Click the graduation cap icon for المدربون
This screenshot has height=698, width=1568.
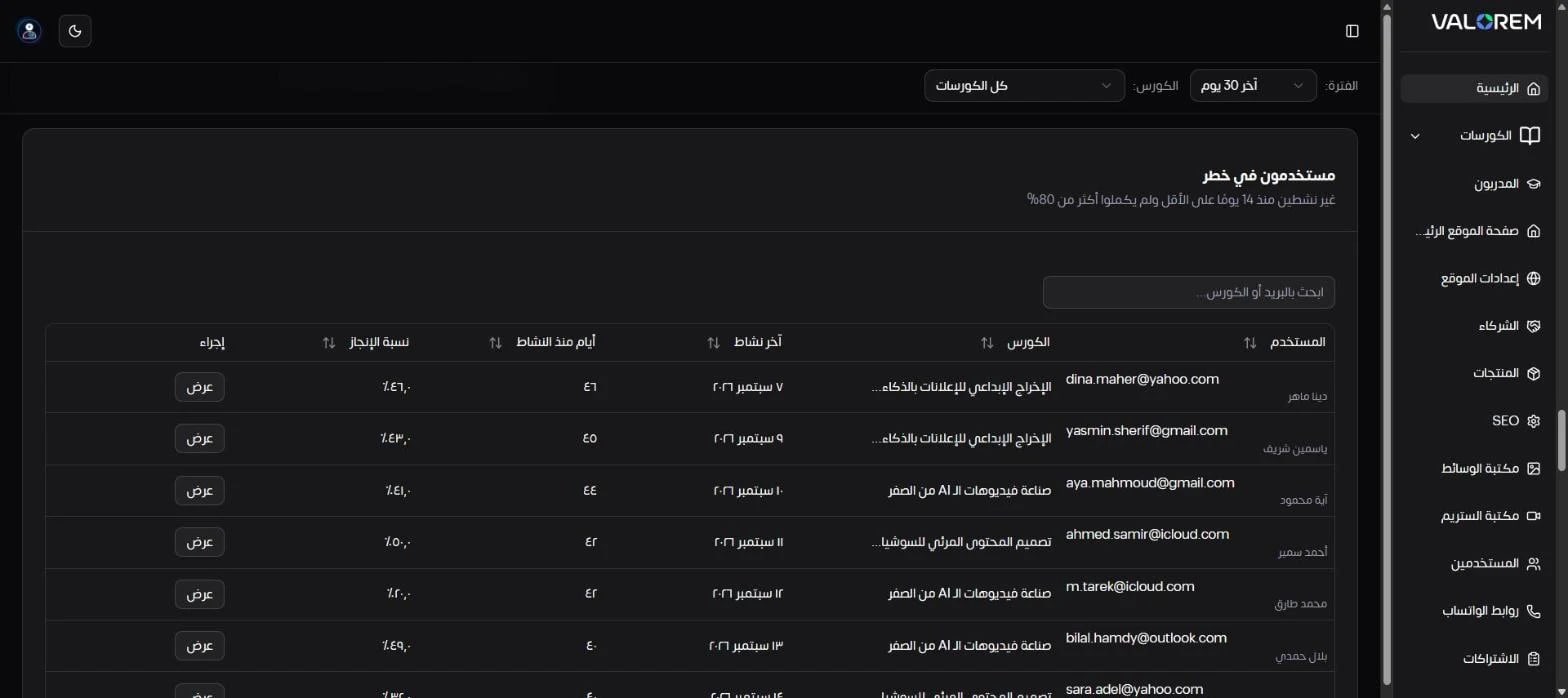(x=1534, y=183)
